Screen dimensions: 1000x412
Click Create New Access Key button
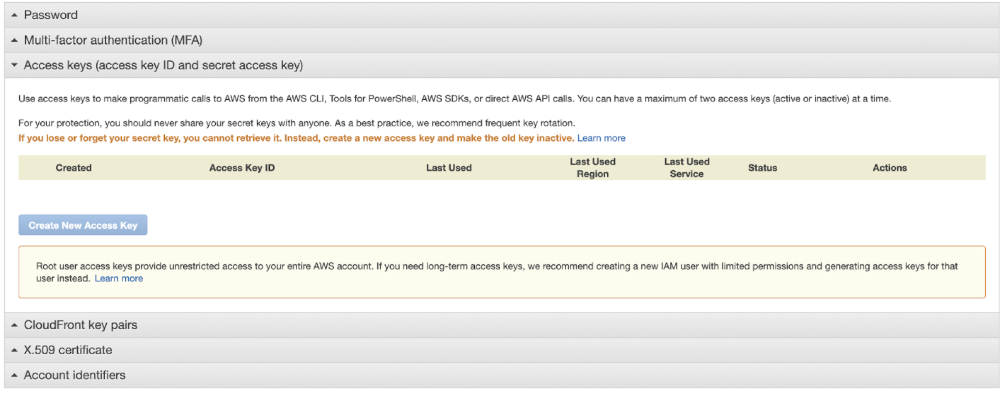click(83, 225)
